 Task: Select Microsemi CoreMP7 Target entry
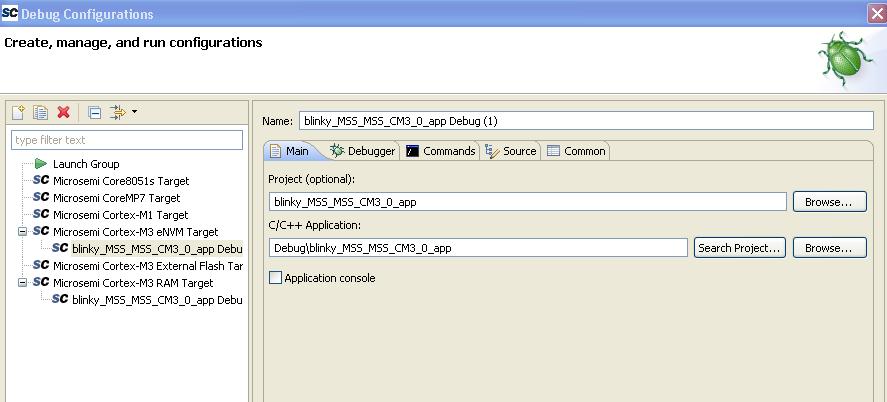[x=116, y=198]
